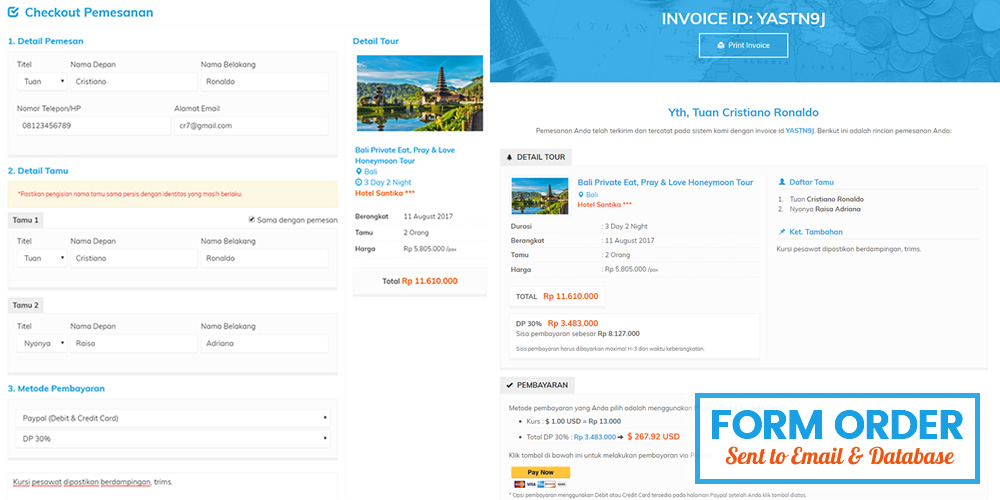Open the Titel dropdown under Detail Pemesan
This screenshot has width=1000, height=500.
tap(41, 82)
